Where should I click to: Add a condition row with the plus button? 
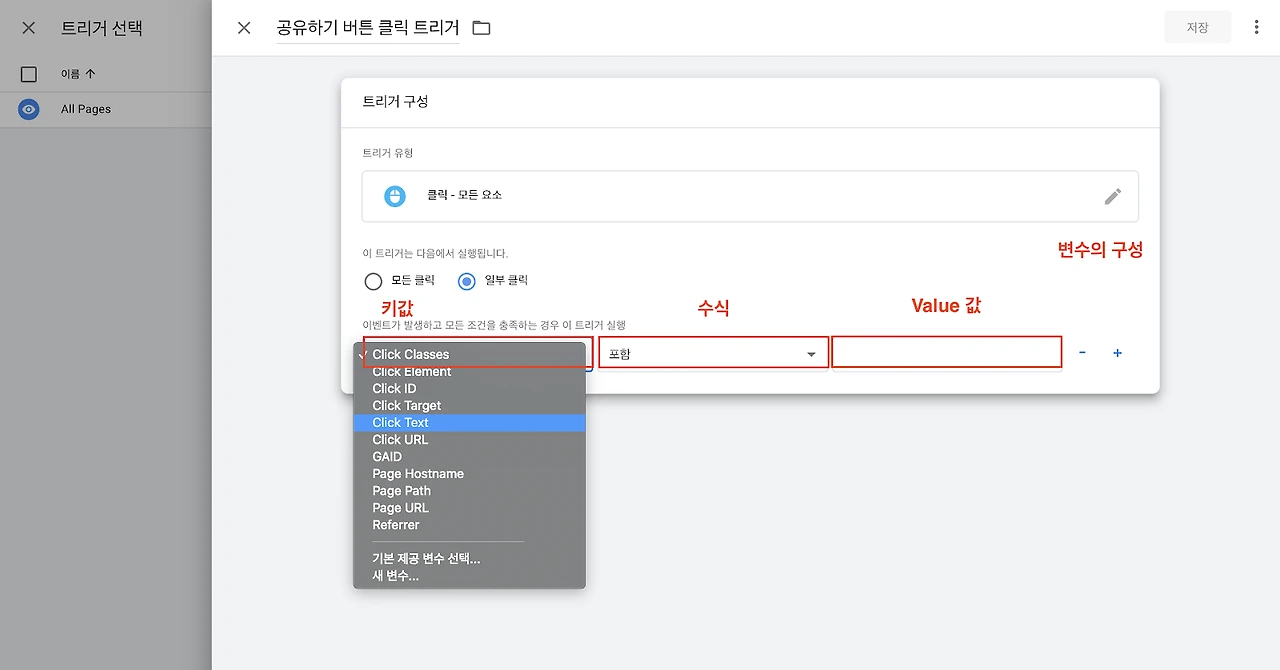[x=1118, y=353]
